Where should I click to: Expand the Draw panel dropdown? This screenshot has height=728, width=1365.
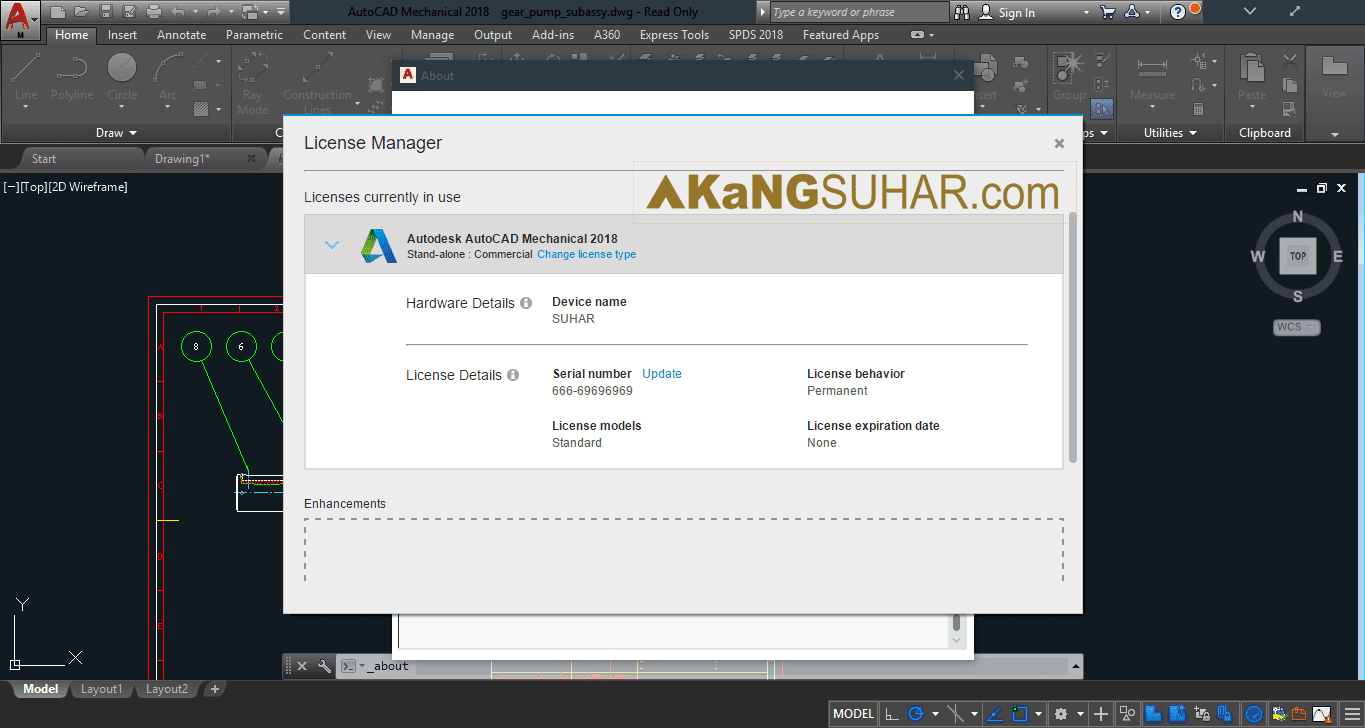[117, 133]
